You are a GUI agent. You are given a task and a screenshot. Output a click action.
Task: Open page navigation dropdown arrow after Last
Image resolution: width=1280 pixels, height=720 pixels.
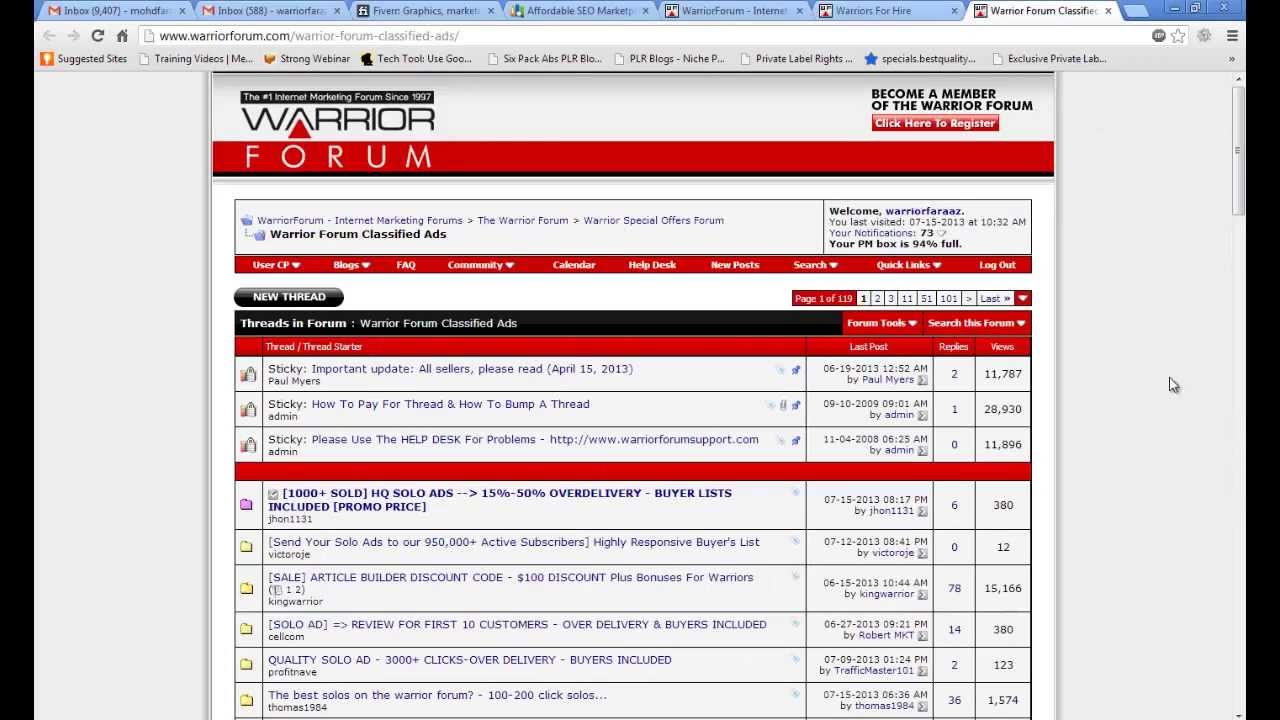1022,299
